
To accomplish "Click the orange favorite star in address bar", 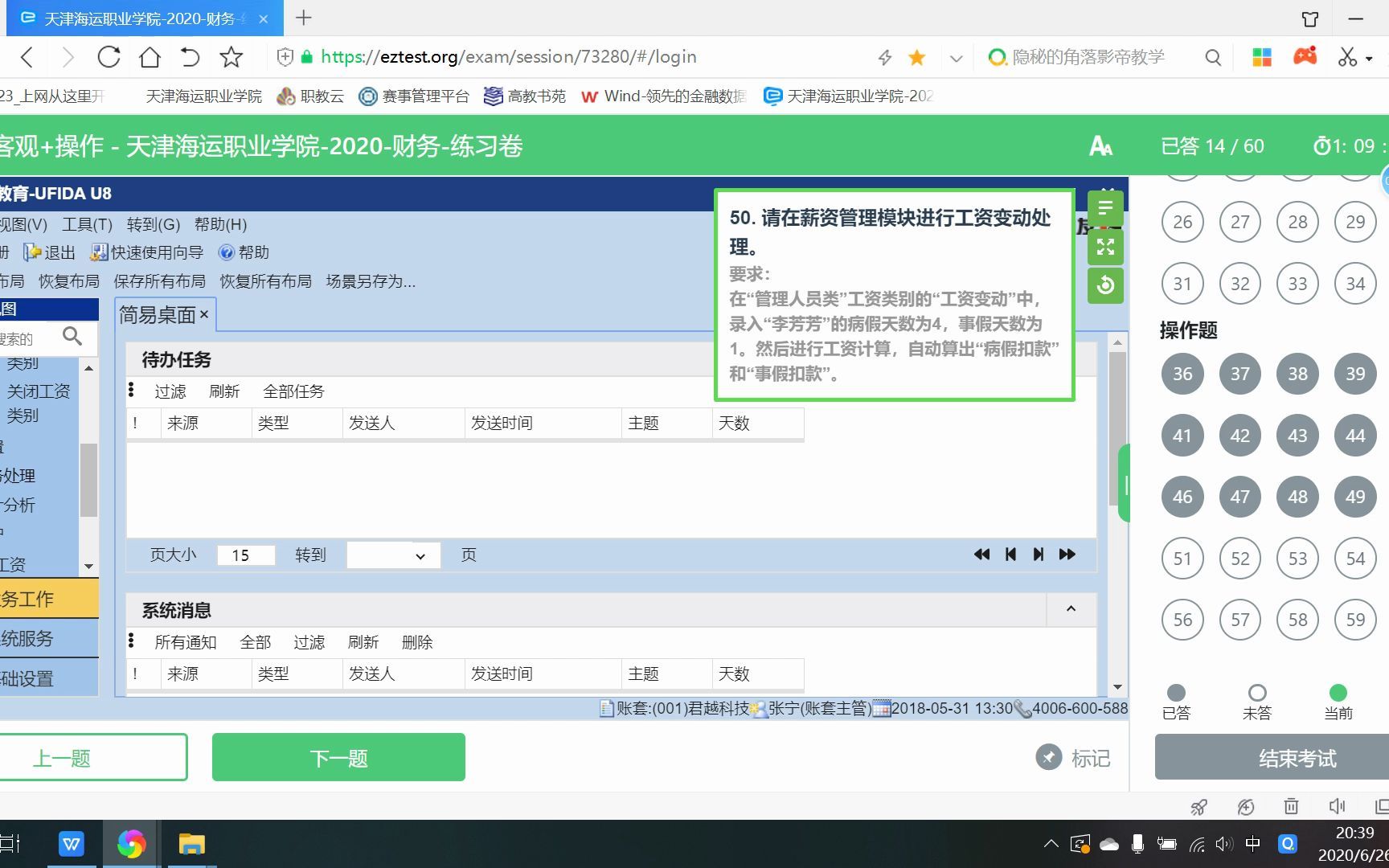I will point(916,57).
